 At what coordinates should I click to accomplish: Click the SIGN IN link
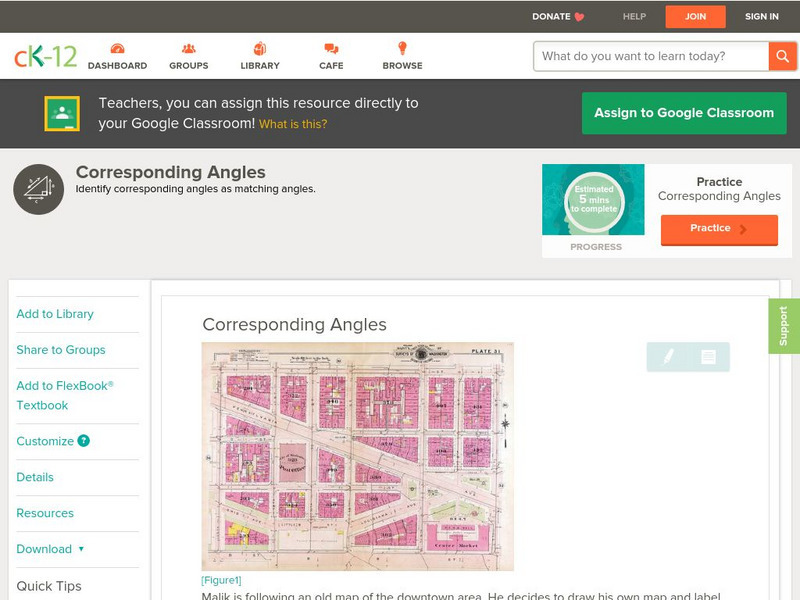762,16
